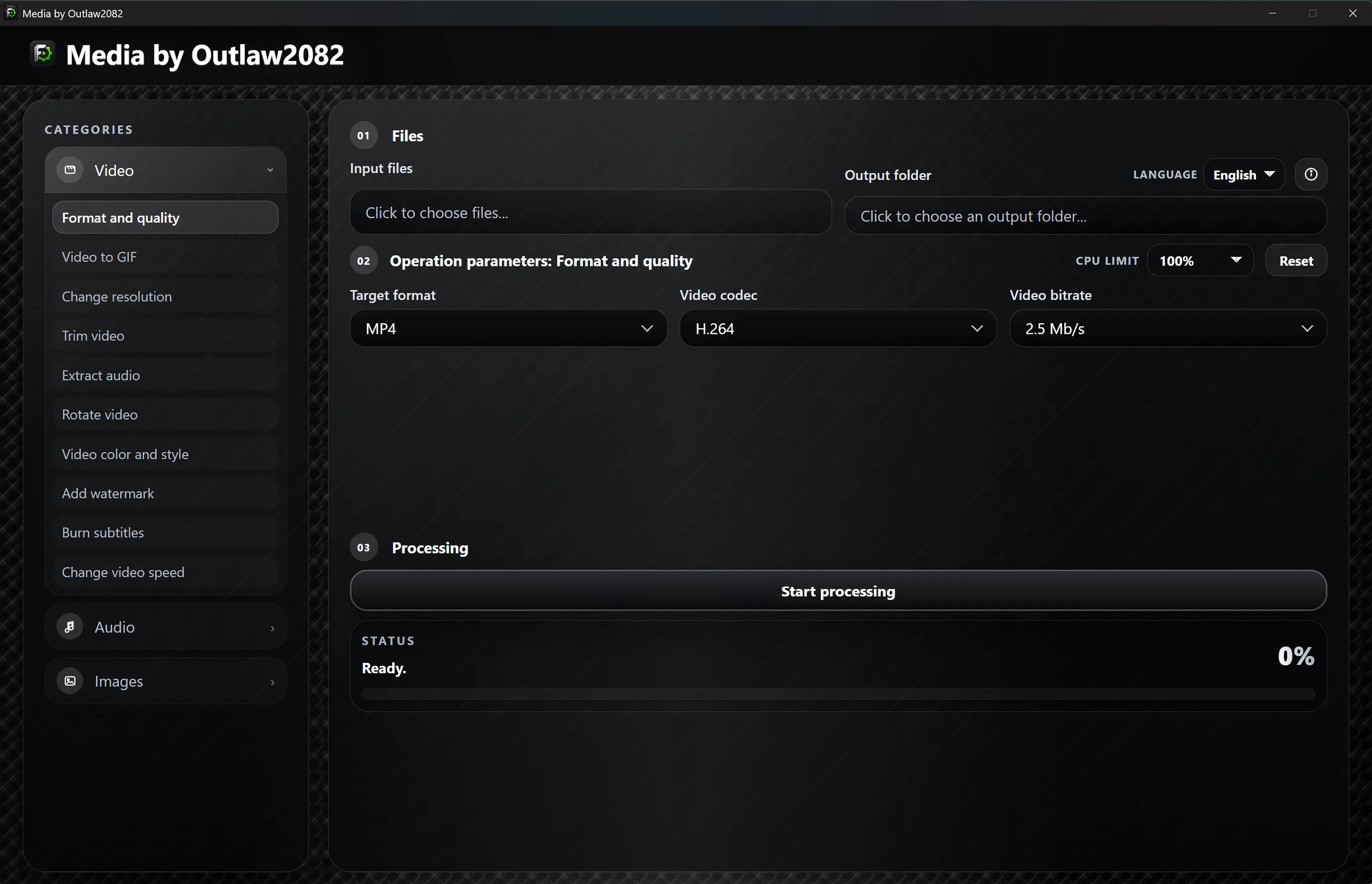Click the 01 Files step badge
This screenshot has height=884, width=1372.
[x=364, y=135]
